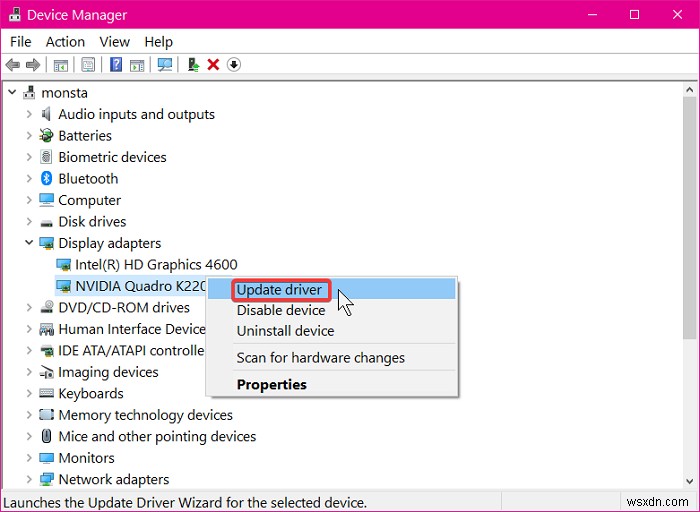Image resolution: width=700 pixels, height=512 pixels.
Task: Collapse the Display adapters node
Action: [x=29, y=243]
